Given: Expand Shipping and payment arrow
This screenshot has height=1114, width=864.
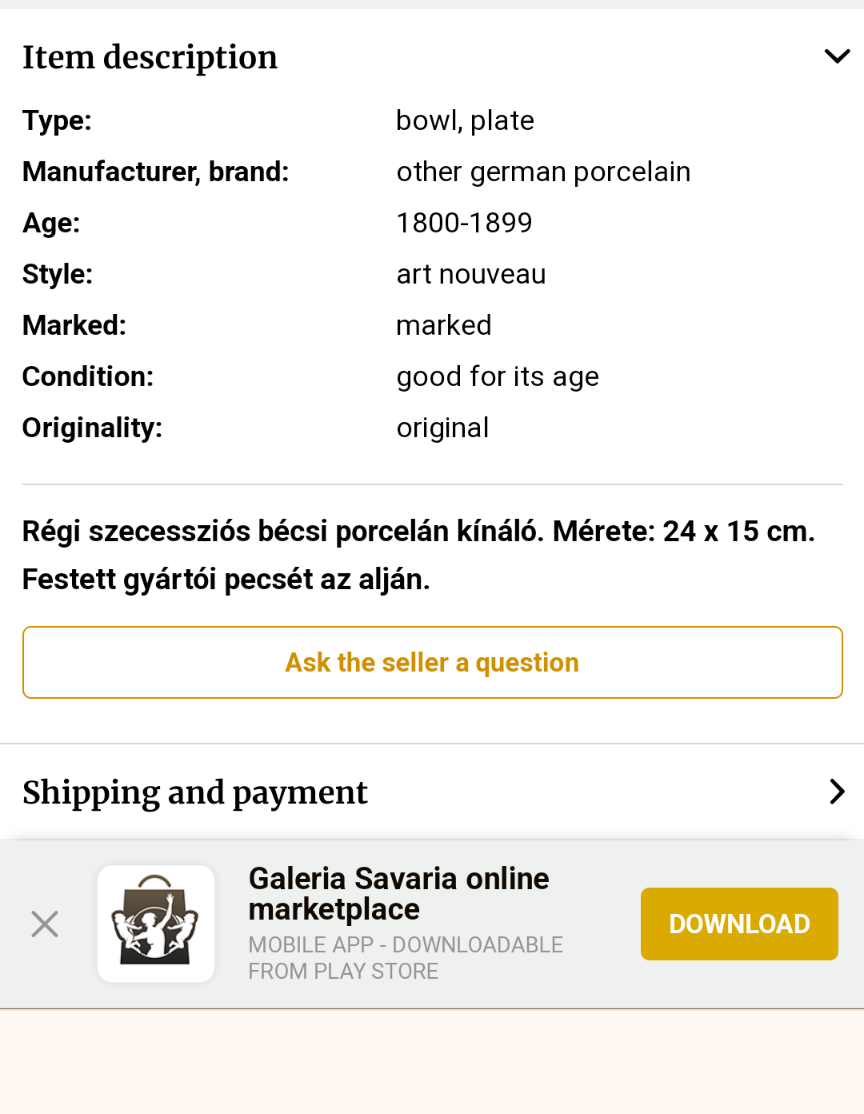Looking at the screenshot, I should [836, 792].
